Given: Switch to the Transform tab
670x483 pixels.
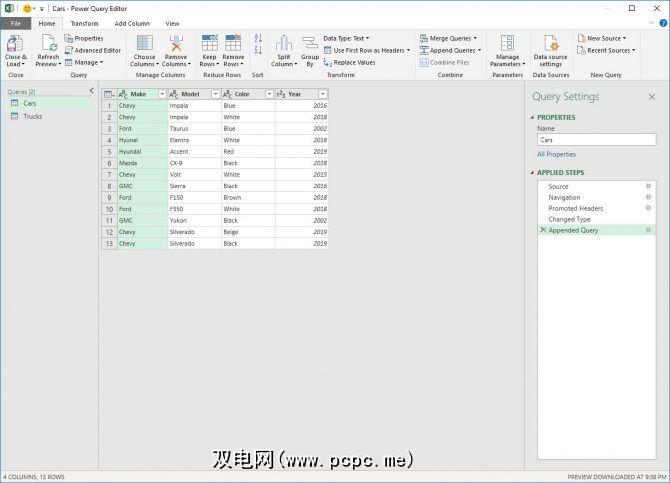Looking at the screenshot, I should coord(85,24).
